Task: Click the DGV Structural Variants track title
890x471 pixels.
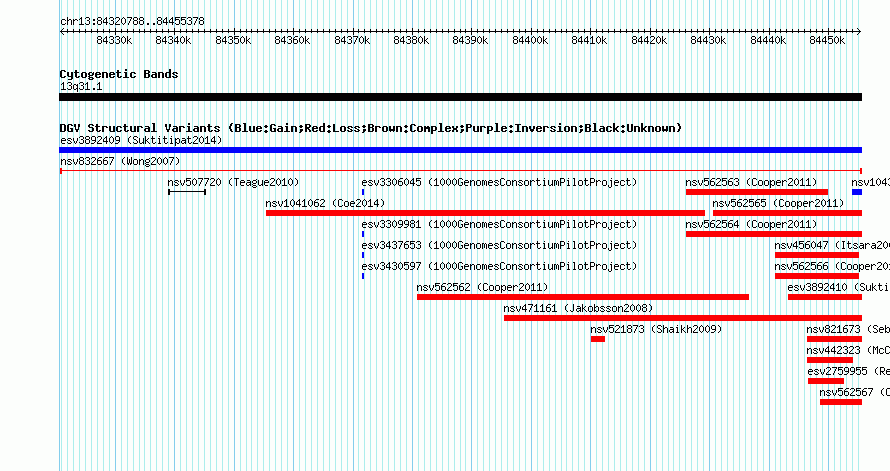Action: pyautogui.click(x=370, y=128)
